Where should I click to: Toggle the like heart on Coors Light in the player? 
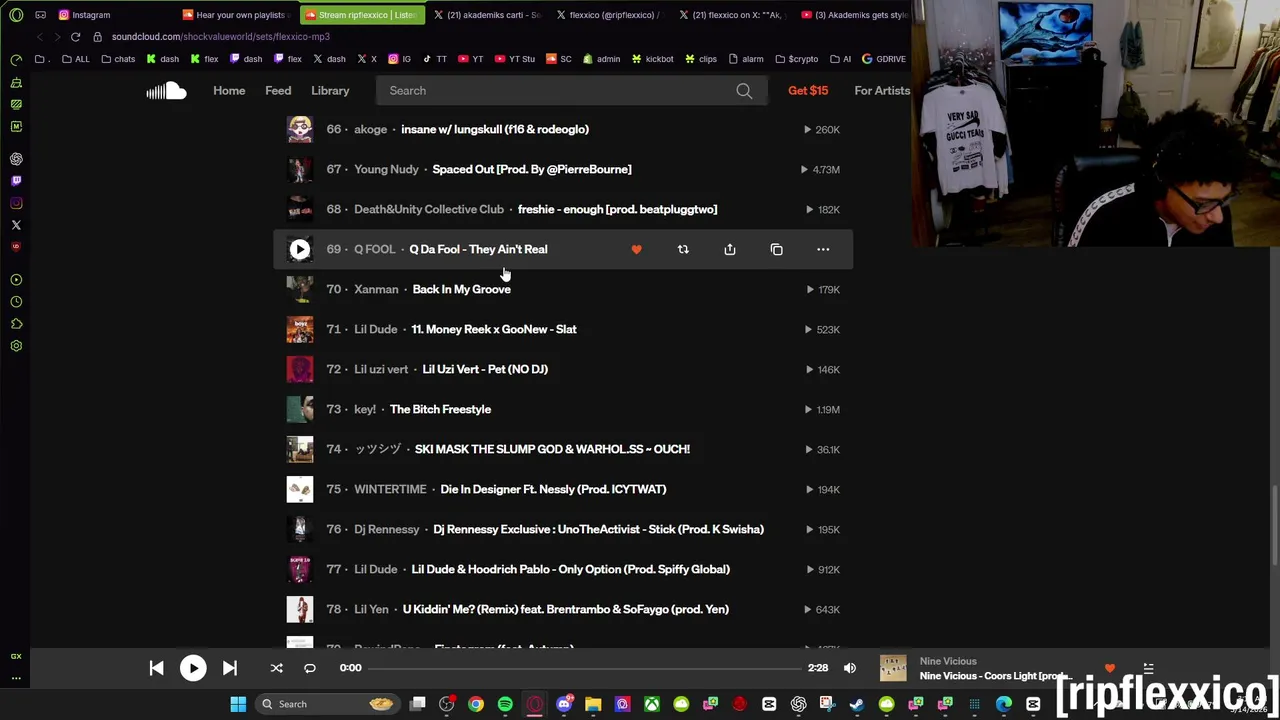tap(1109, 668)
